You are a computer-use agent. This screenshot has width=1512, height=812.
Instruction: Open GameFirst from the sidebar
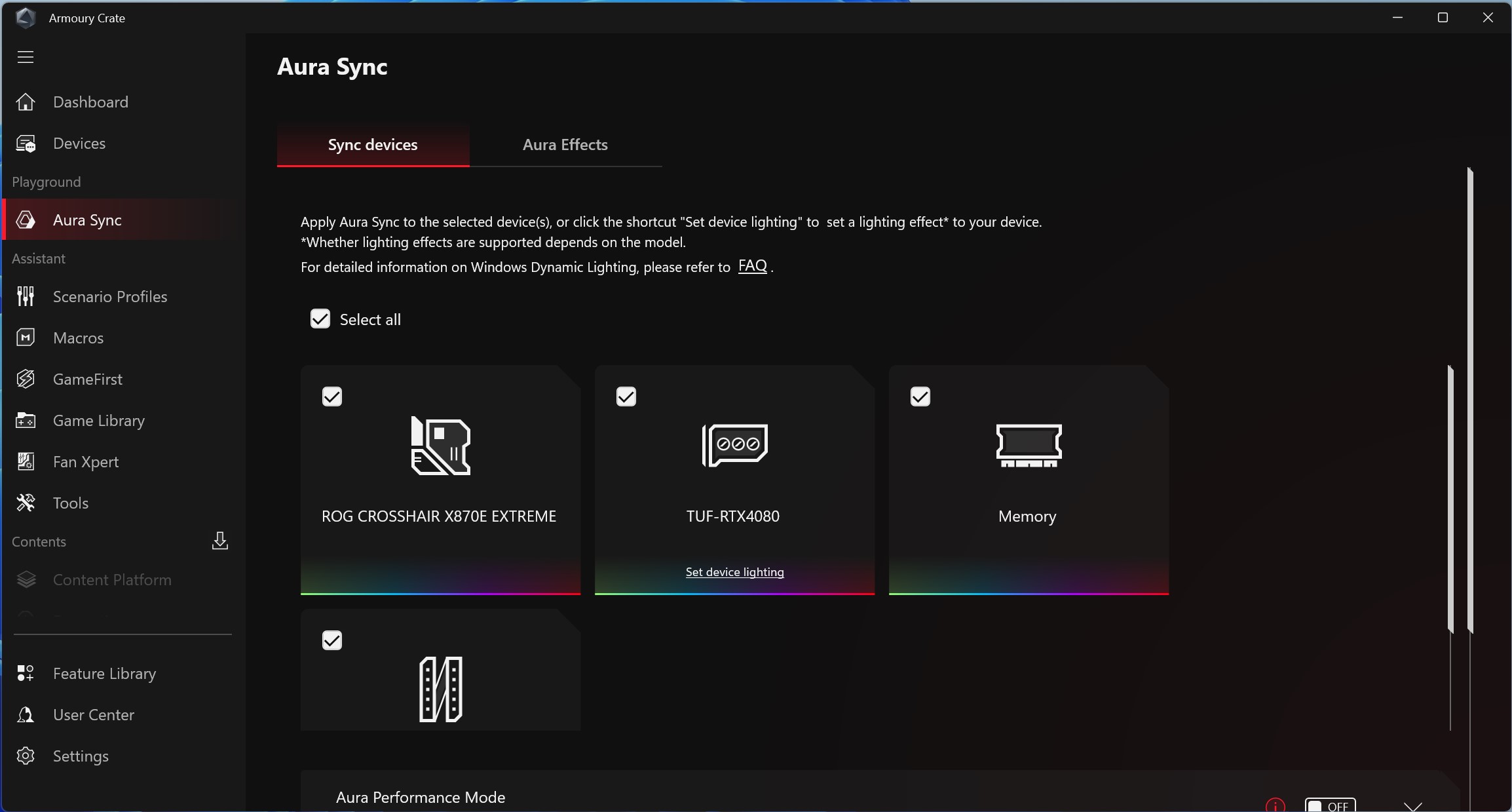pos(88,379)
